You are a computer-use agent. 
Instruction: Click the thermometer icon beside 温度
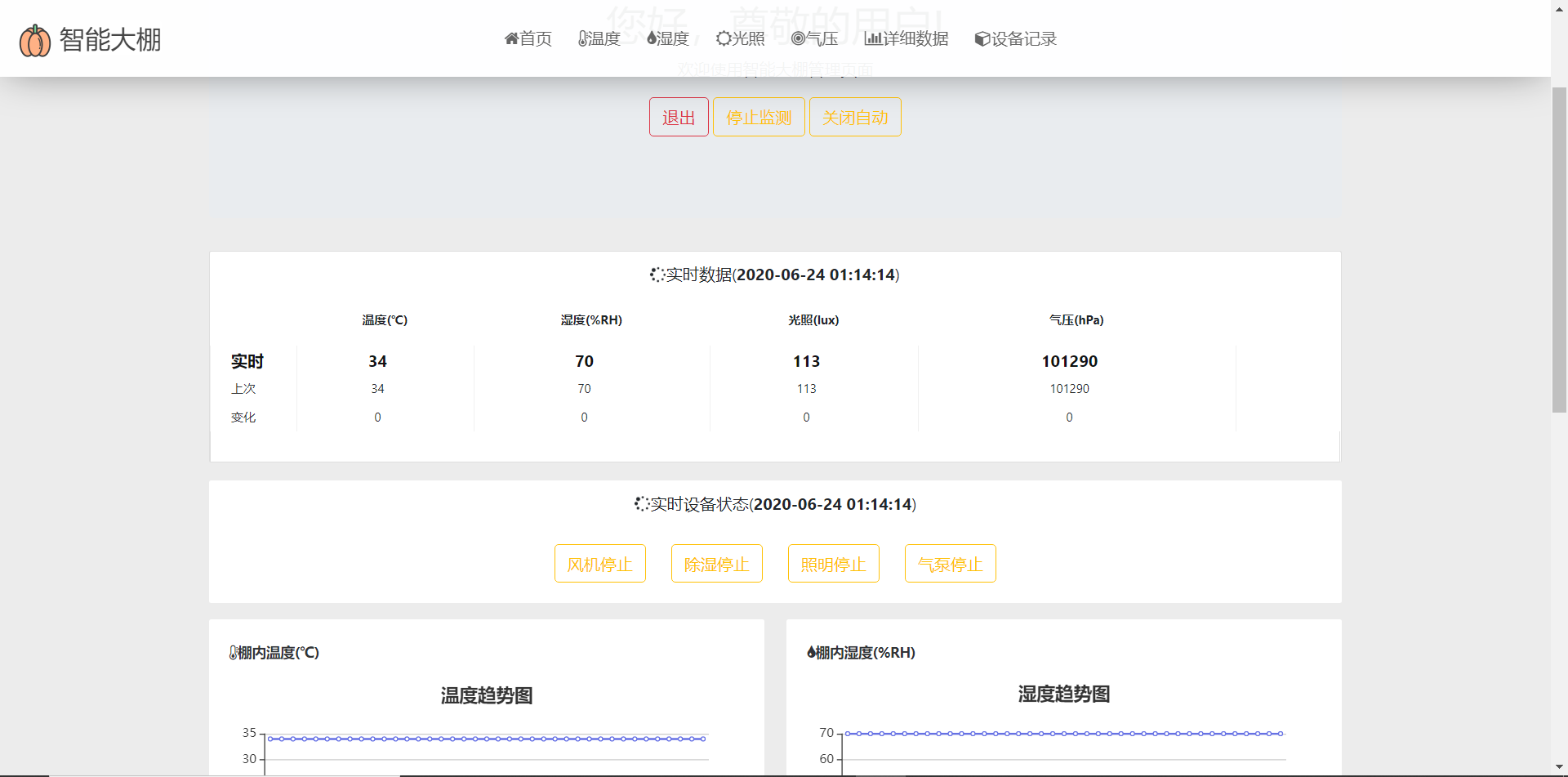[x=583, y=38]
